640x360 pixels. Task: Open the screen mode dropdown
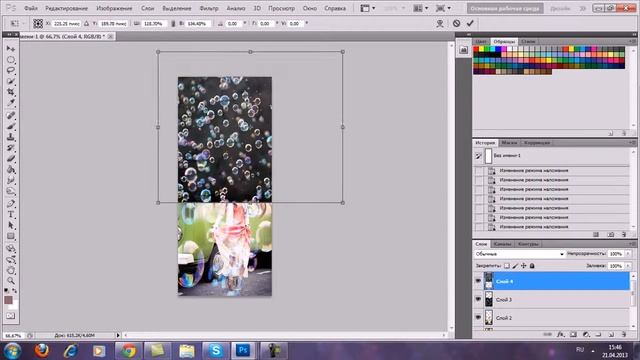(443, 8)
